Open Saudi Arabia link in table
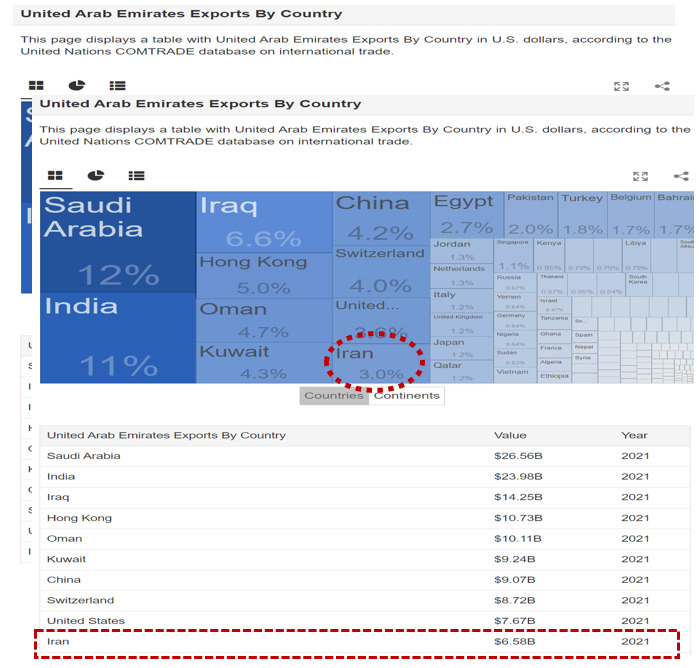The image size is (699, 668). (x=84, y=456)
